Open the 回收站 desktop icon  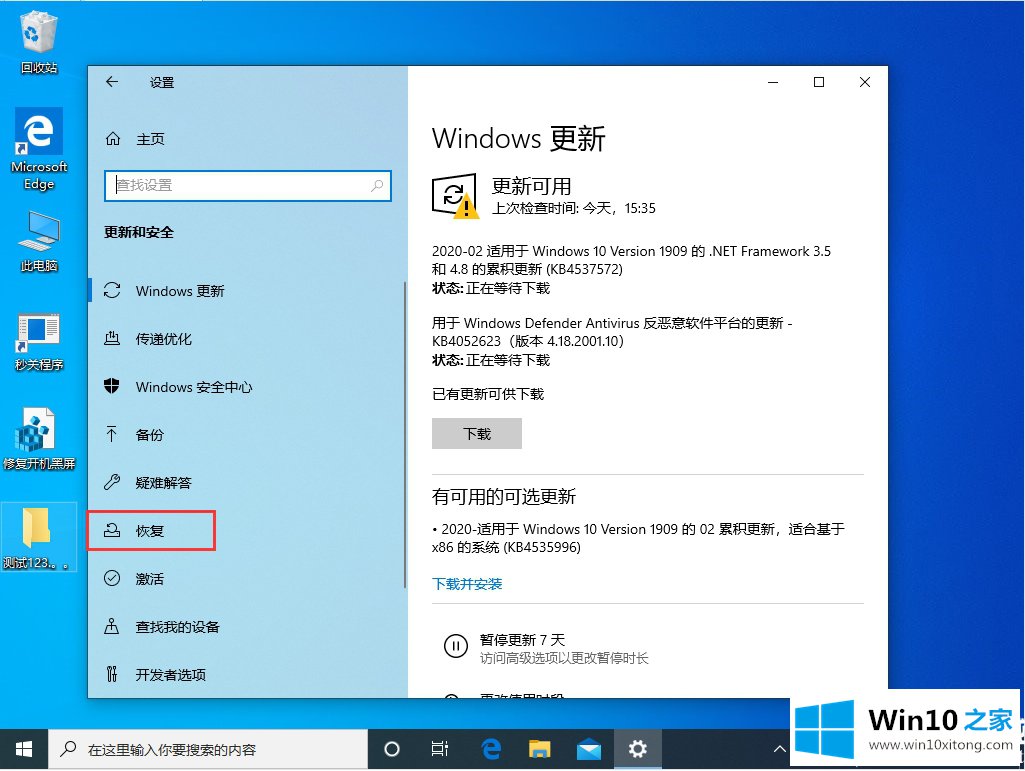[39, 40]
